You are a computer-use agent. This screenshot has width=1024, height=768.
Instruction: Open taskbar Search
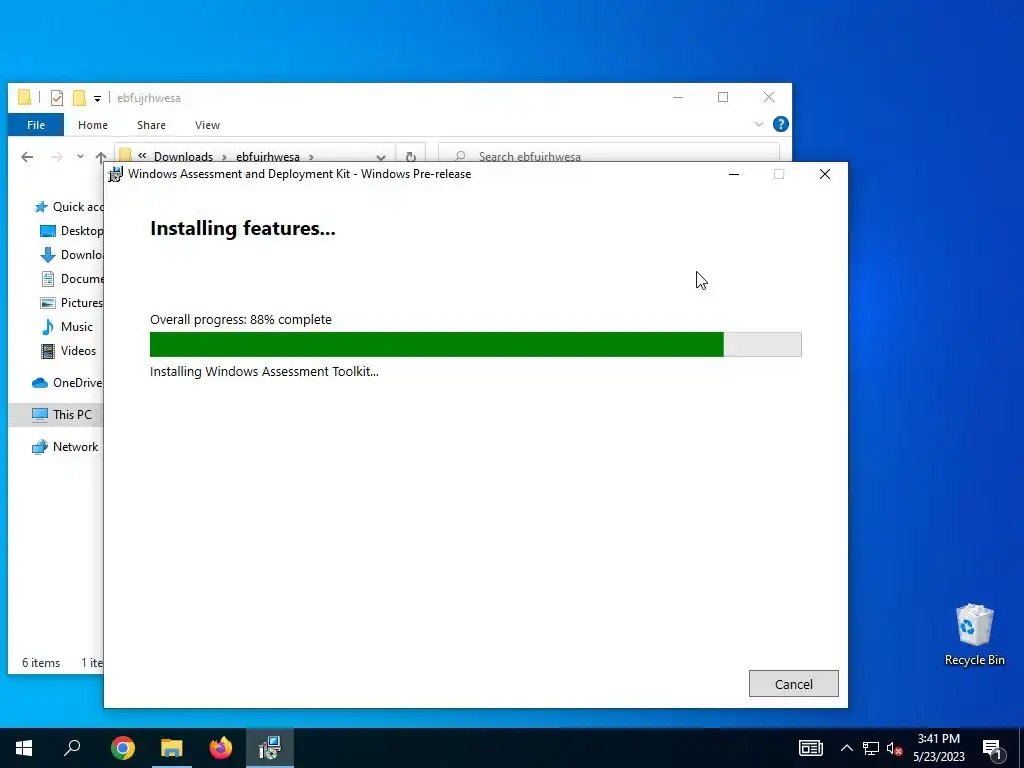(72, 748)
